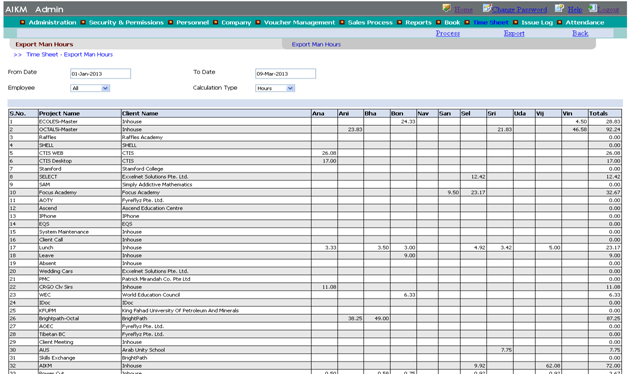Select the CTIS Desktop project cell
This screenshot has width=642, height=374.
(x=80, y=161)
